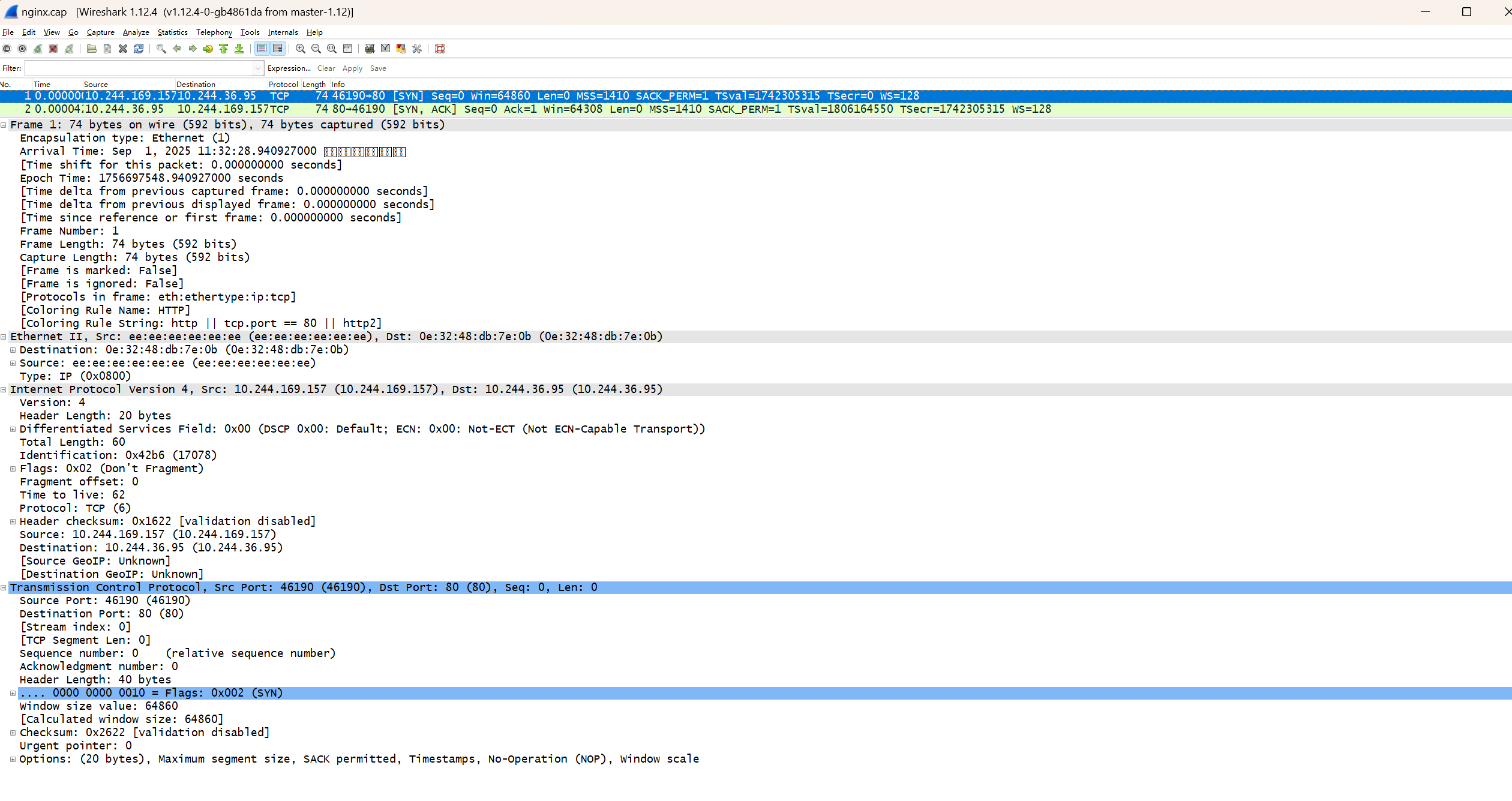
Task: Open capture options icon
Action: pyautogui.click(x=22, y=49)
